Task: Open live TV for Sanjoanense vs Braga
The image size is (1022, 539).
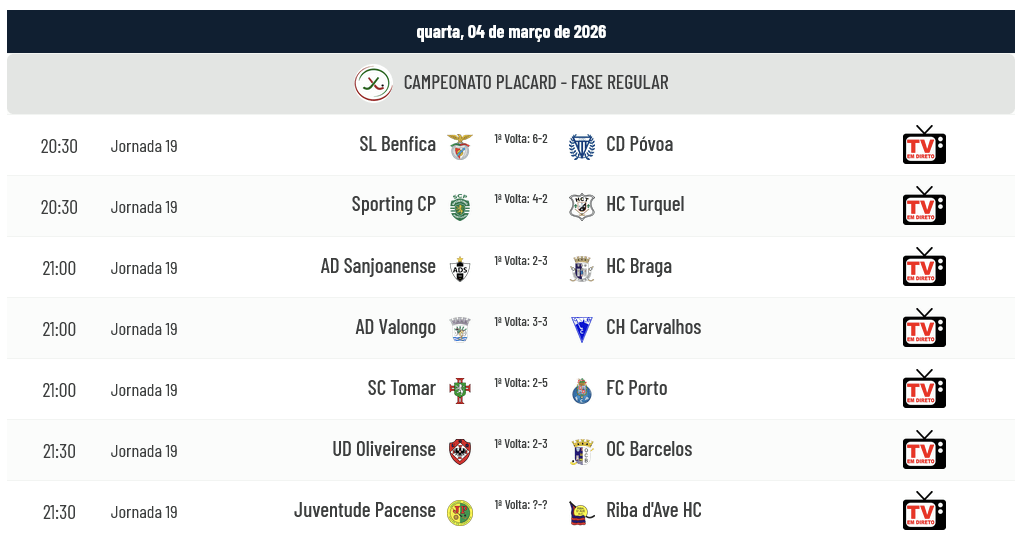Action: [x=924, y=268]
